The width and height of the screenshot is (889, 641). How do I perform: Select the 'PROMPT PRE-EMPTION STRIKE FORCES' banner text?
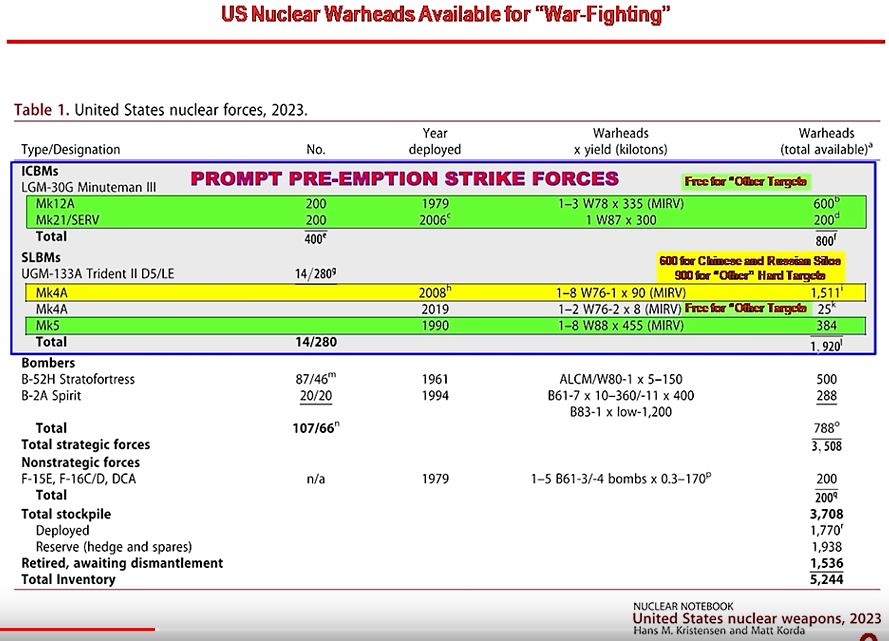coord(404,179)
